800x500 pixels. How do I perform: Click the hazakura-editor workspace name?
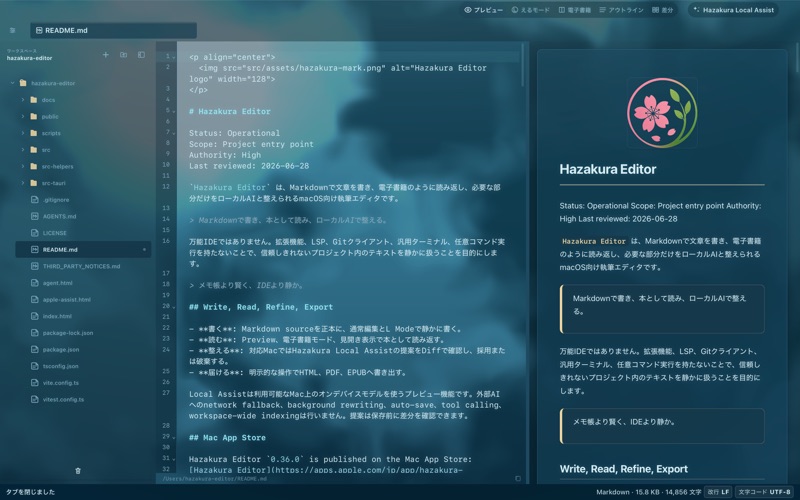(x=30, y=58)
